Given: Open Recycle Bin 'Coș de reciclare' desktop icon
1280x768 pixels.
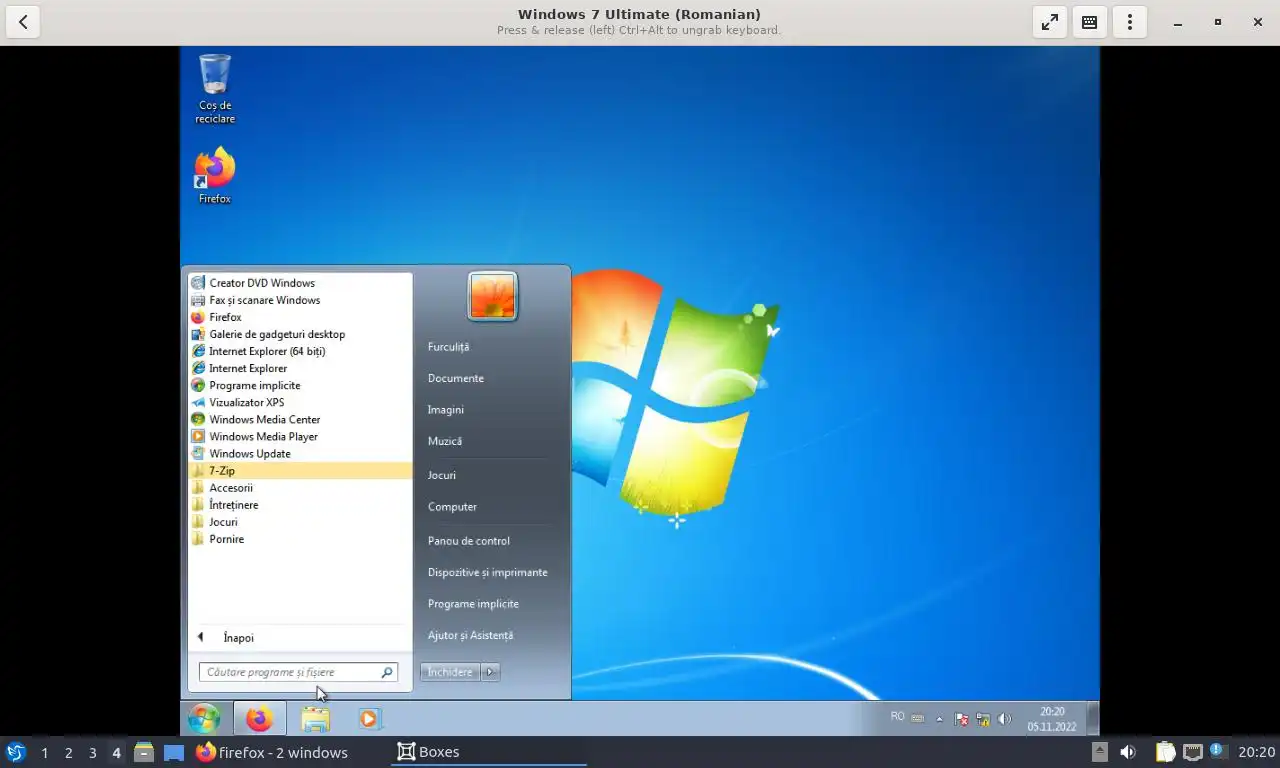Looking at the screenshot, I should point(215,89).
